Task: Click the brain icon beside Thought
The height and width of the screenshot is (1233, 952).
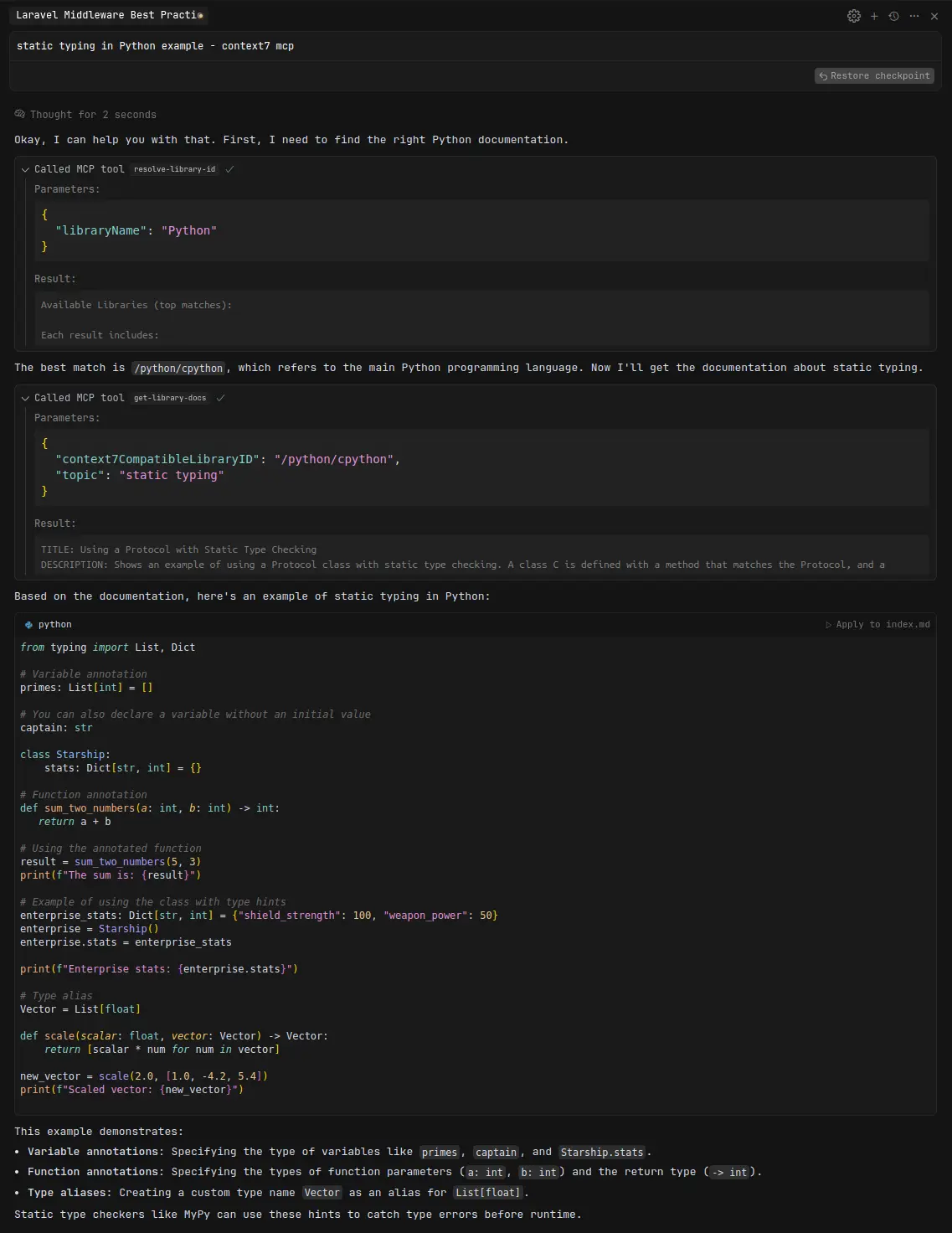Action: pyautogui.click(x=20, y=115)
